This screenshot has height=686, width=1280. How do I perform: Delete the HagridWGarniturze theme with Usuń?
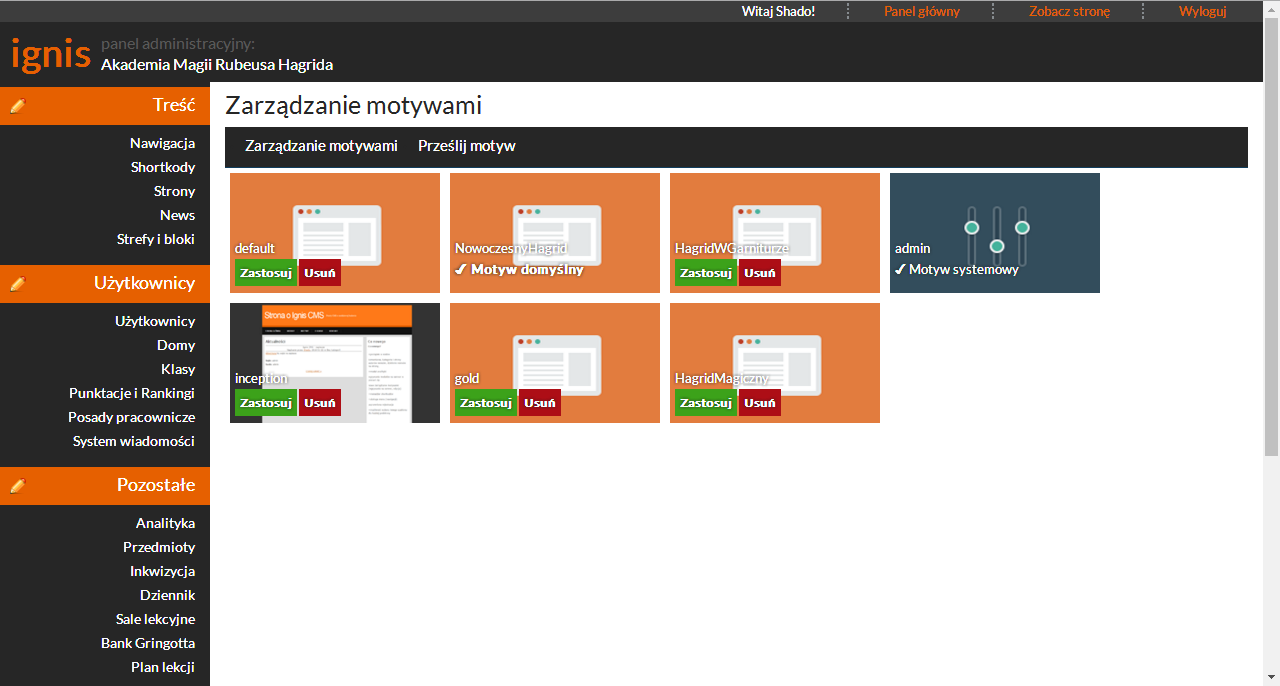tap(759, 273)
